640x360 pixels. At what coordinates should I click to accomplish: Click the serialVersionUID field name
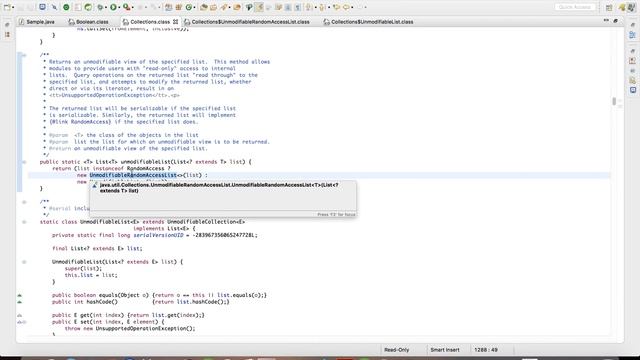coord(158,236)
